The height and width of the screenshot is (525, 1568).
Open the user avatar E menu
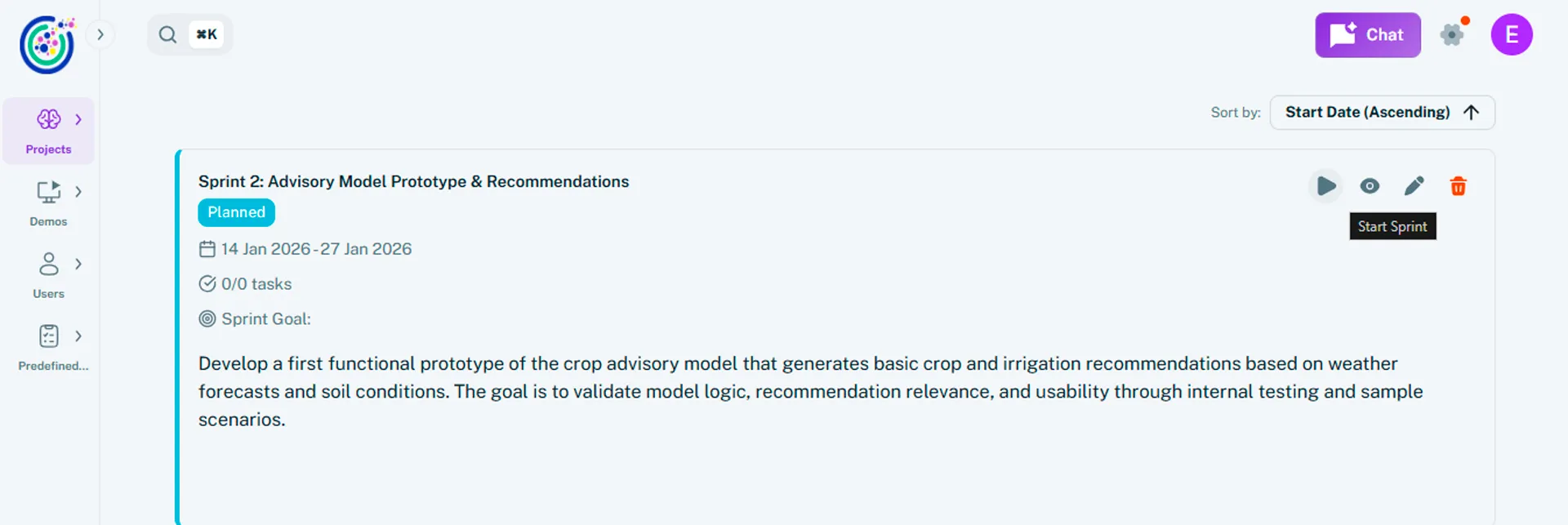pos(1511,34)
